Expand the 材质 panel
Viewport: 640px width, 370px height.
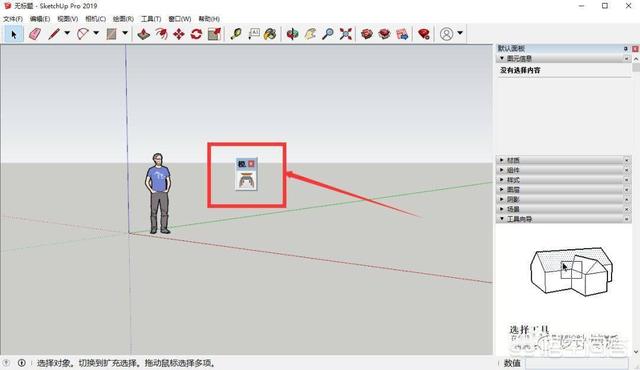(x=563, y=160)
